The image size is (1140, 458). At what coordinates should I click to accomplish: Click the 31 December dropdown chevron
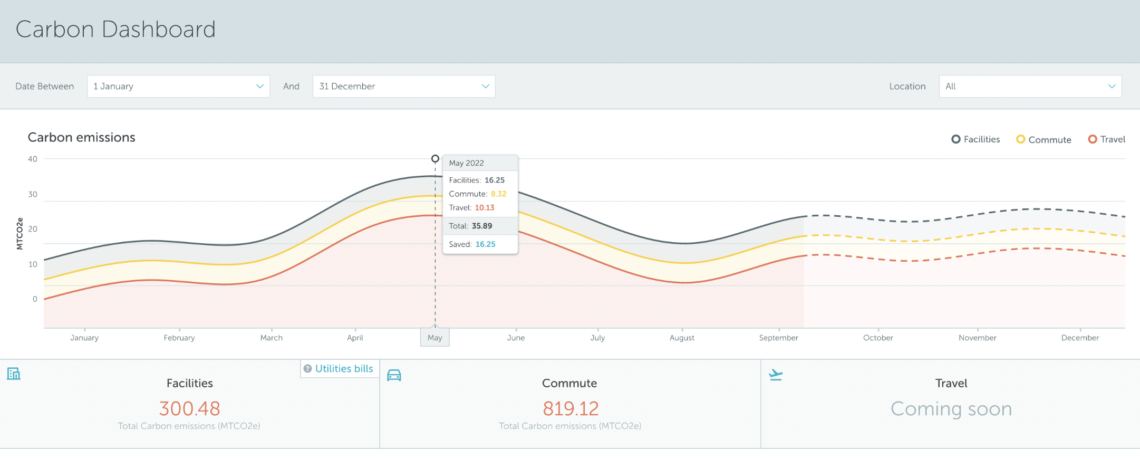click(486, 87)
